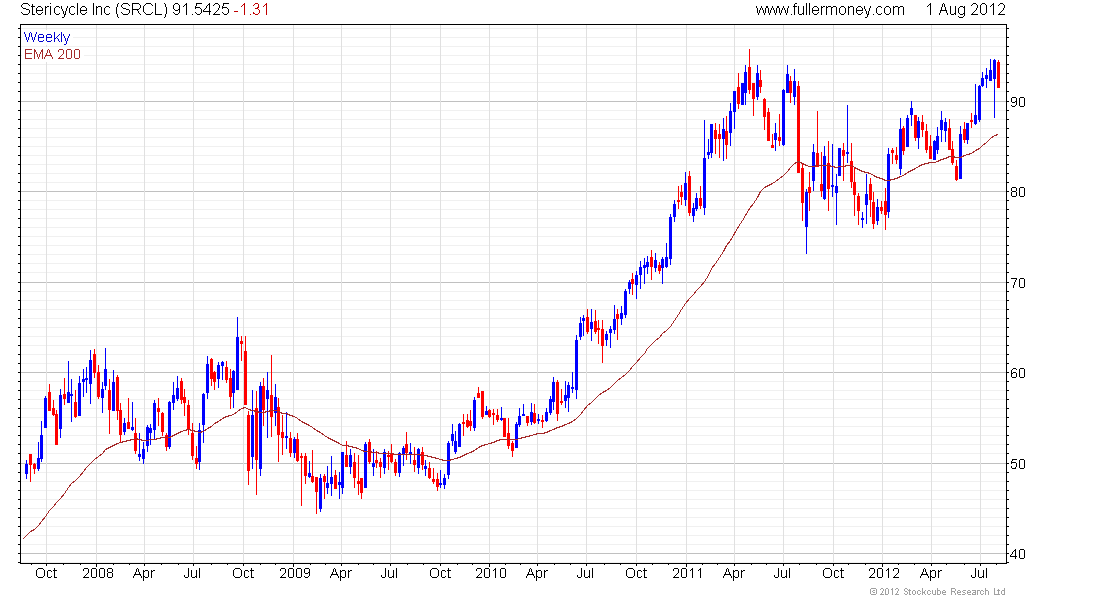Click the Jul label between 2011 and 2012
This screenshot has height=600, width=1100.
(x=782, y=573)
